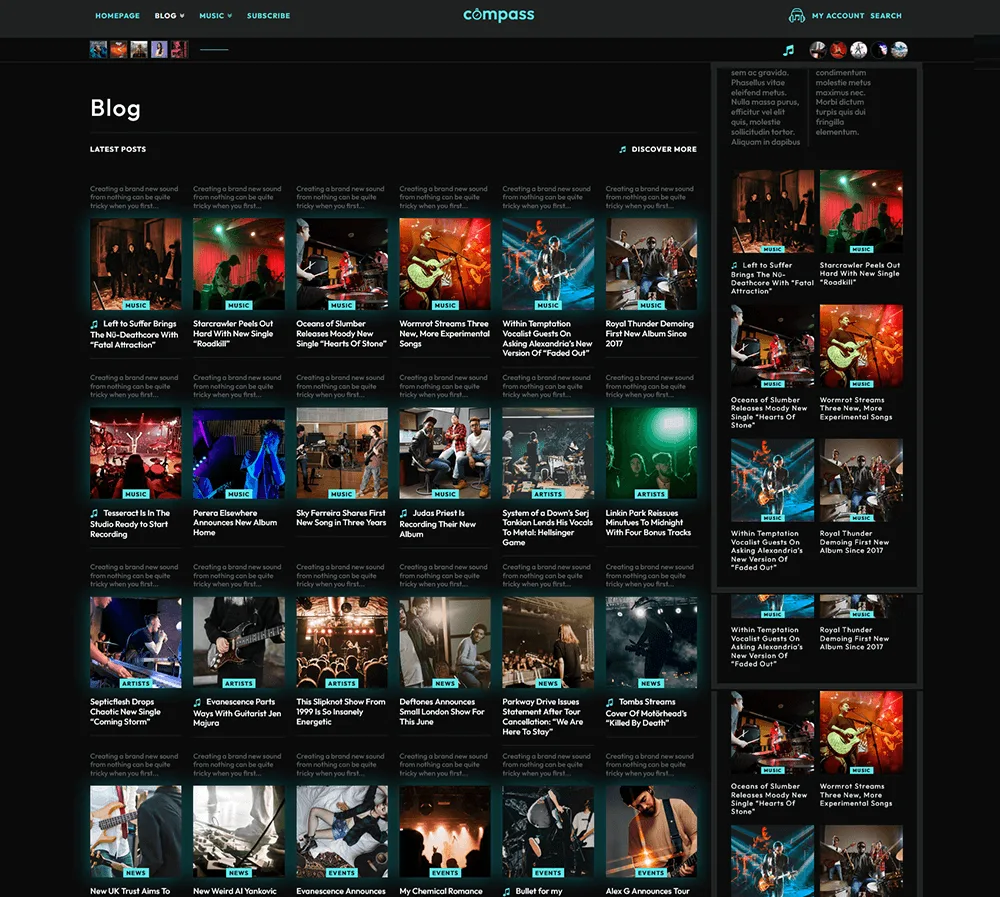Expand the Music menu chevron
Viewport: 1000px width, 897px height.
230,16
